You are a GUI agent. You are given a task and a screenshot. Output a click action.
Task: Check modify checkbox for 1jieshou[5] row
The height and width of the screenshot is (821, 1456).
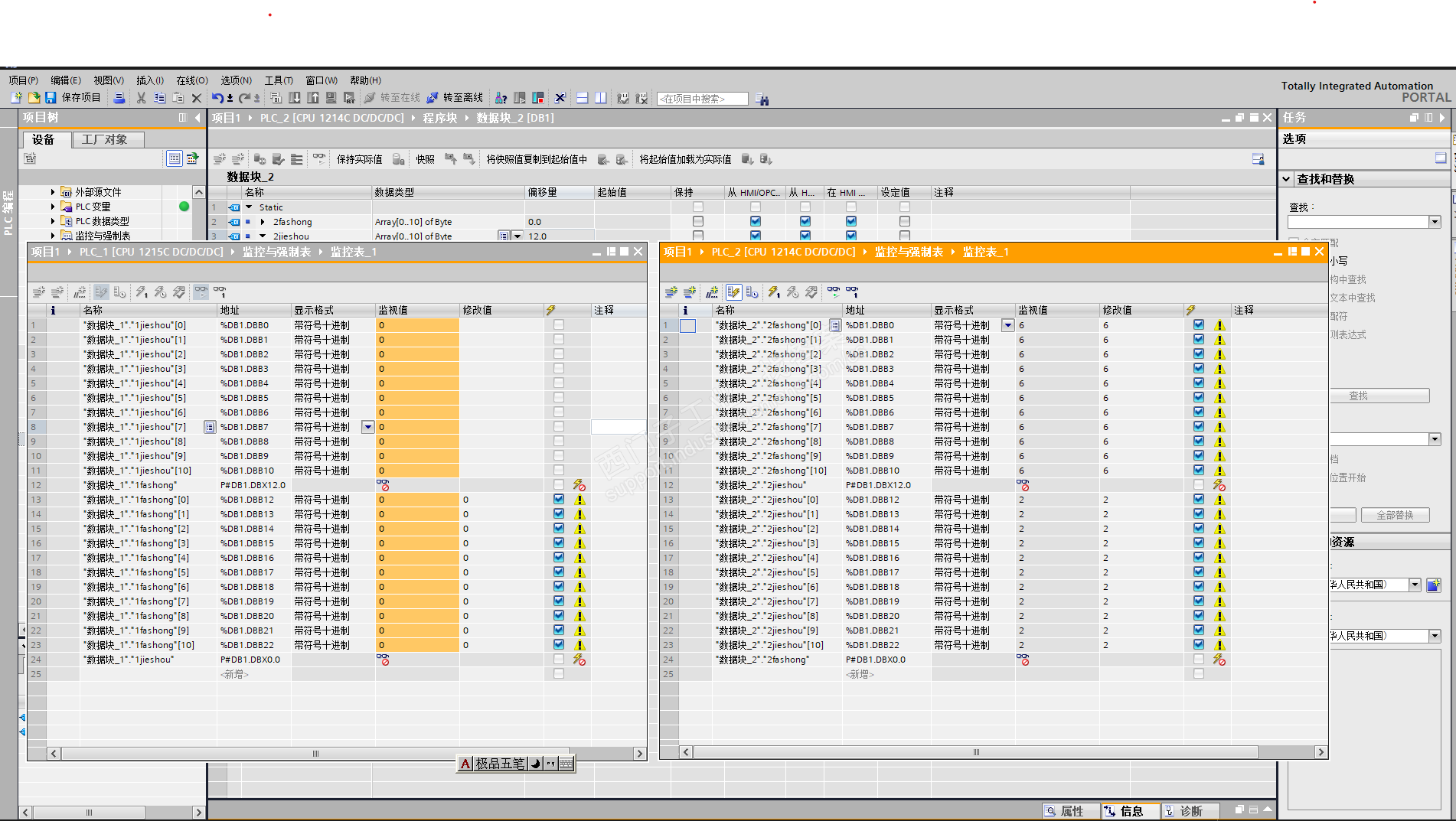tap(559, 397)
